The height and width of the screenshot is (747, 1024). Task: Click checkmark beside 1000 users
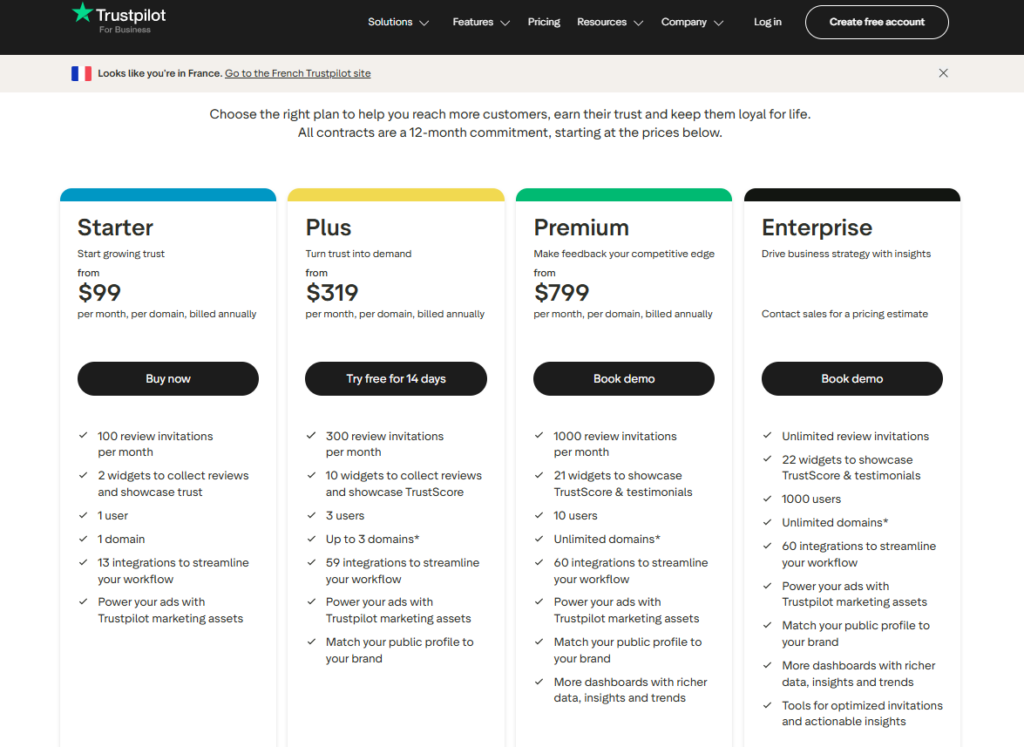pos(767,499)
